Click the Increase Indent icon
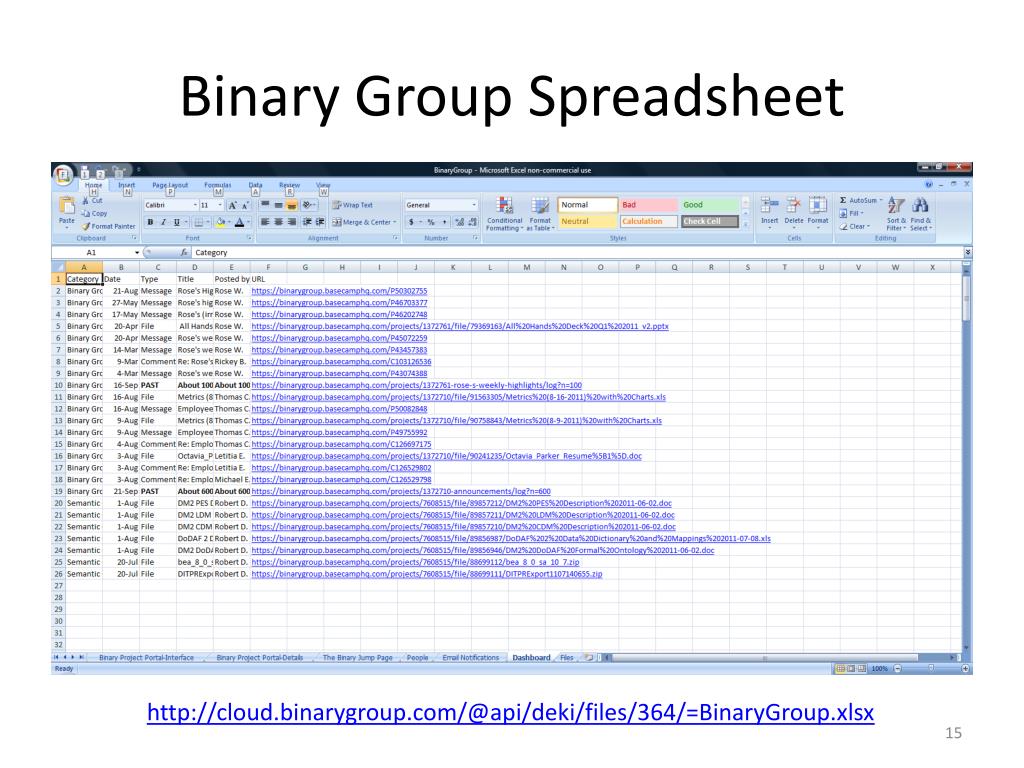 click(320, 222)
